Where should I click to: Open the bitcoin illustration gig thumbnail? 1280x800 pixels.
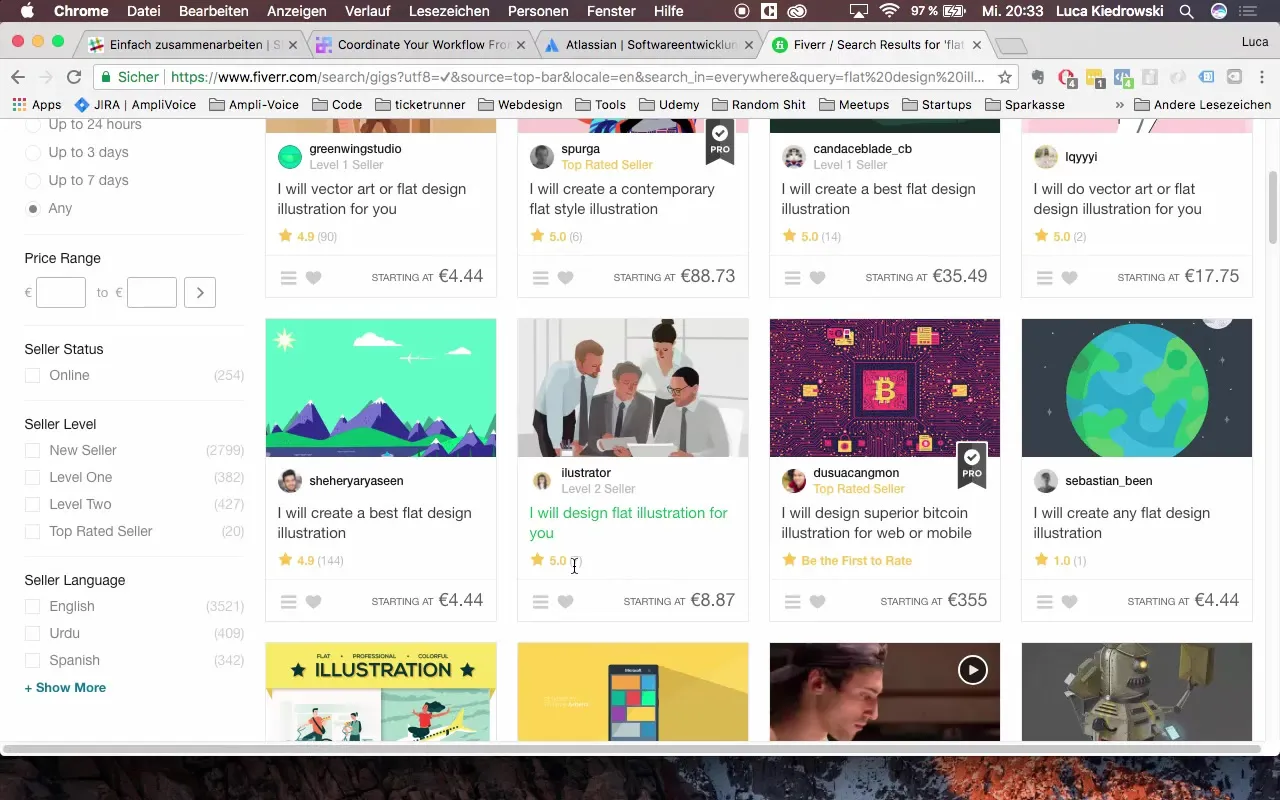tap(885, 388)
